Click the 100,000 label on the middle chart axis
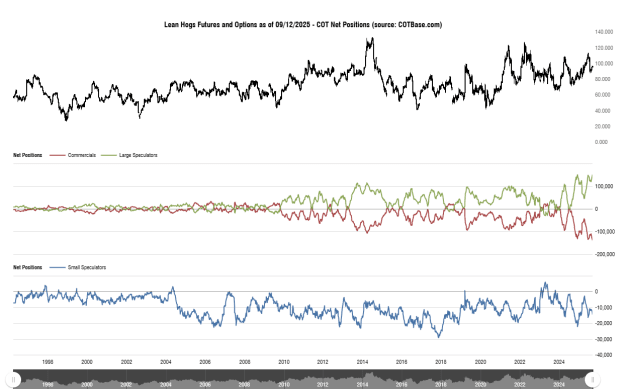625x389 pixels. (604, 187)
